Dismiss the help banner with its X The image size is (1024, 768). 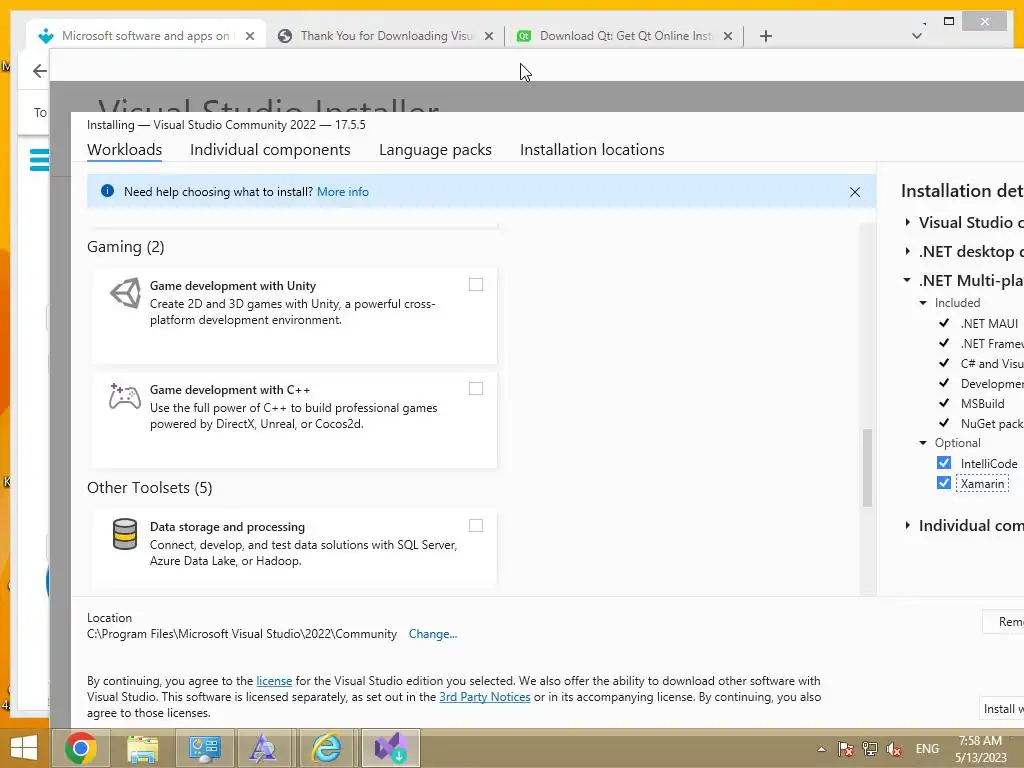tap(854, 192)
